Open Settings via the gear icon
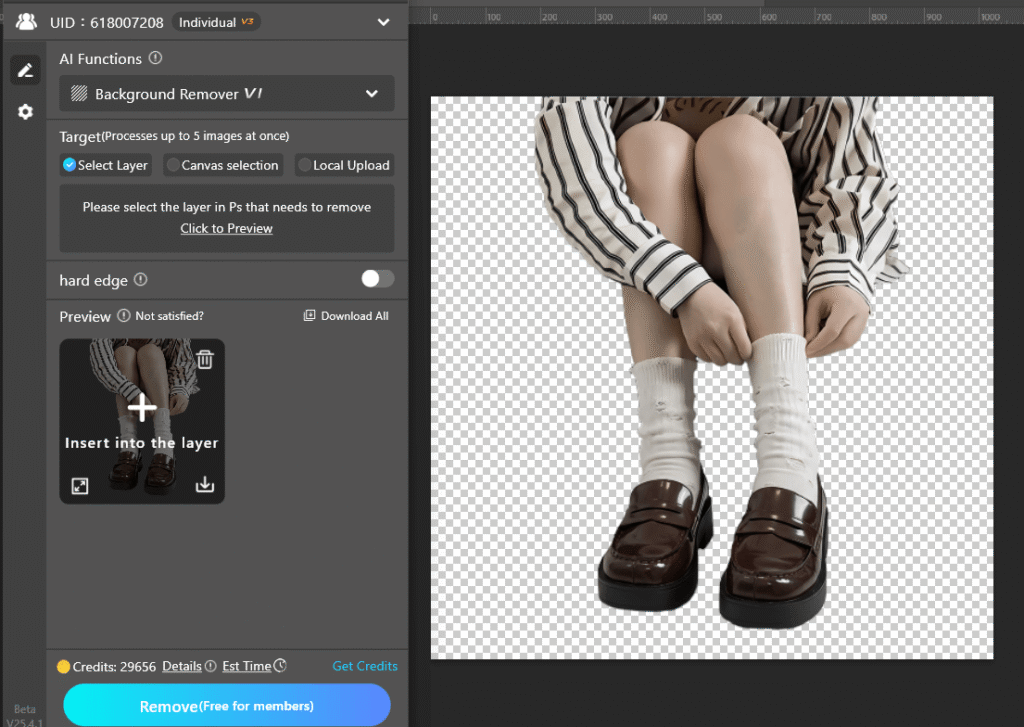 click(x=25, y=111)
